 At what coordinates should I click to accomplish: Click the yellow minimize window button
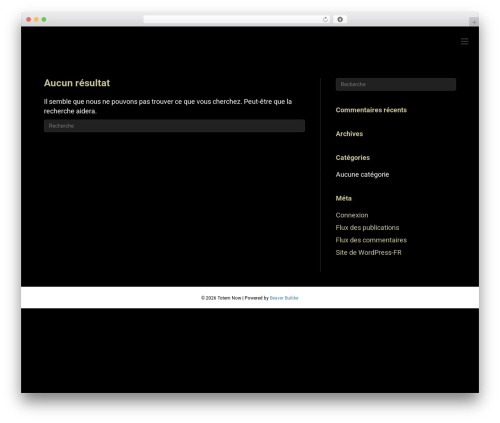point(36,19)
